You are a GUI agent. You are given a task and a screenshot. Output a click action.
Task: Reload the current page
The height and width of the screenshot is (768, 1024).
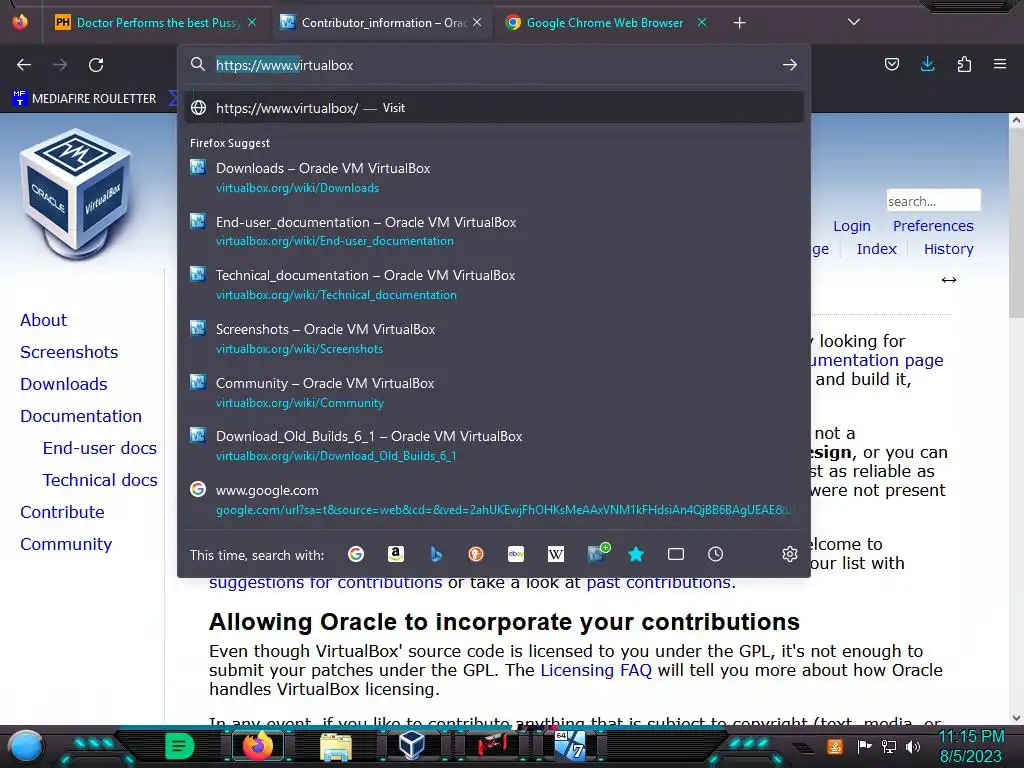click(x=96, y=65)
